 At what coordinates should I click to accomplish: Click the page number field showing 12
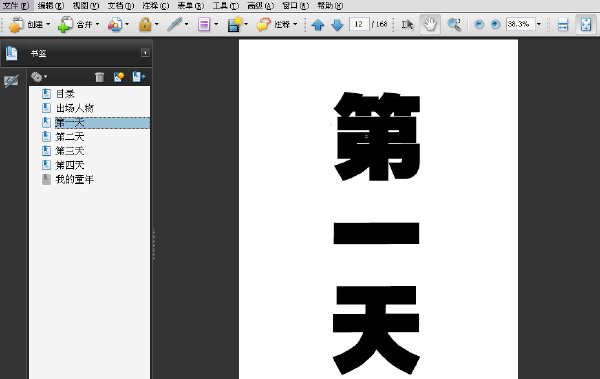click(359, 24)
